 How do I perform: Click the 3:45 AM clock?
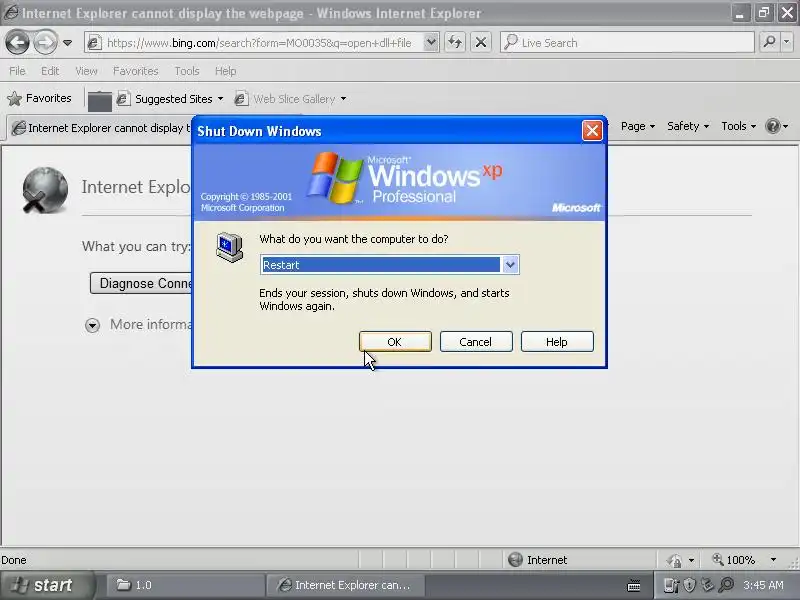(x=763, y=585)
